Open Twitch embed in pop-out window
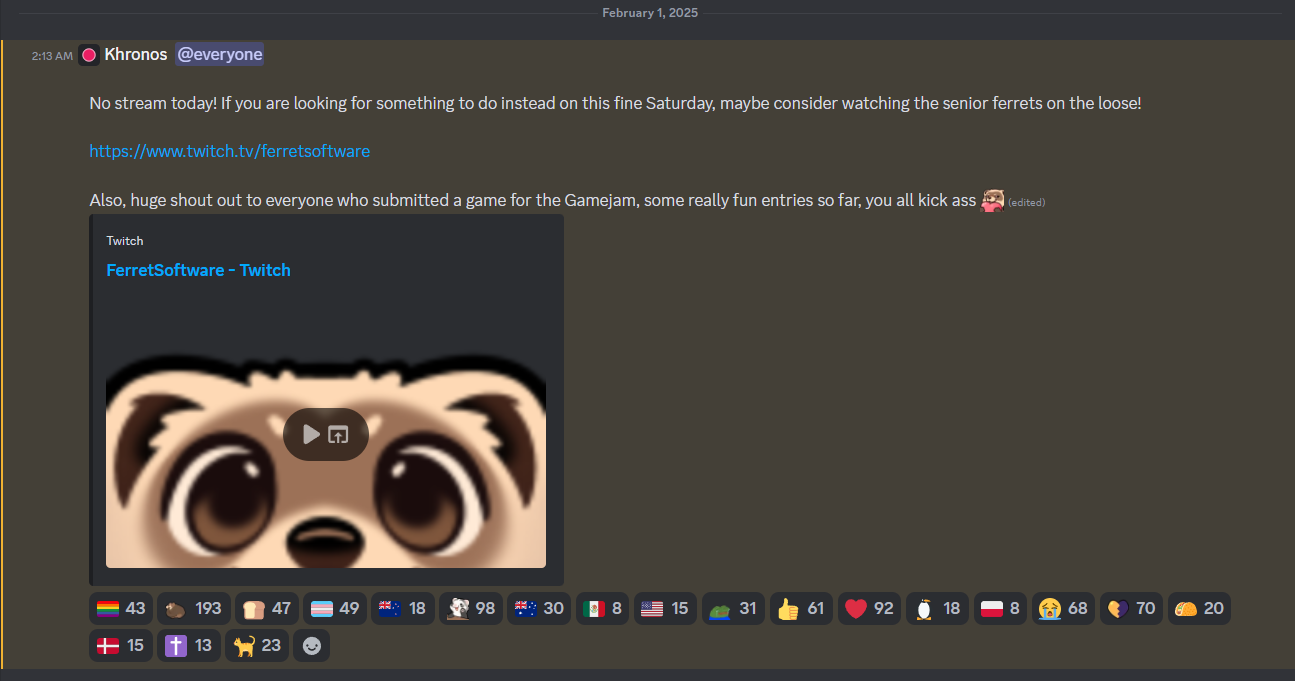The height and width of the screenshot is (681, 1295). pyautogui.click(x=339, y=434)
